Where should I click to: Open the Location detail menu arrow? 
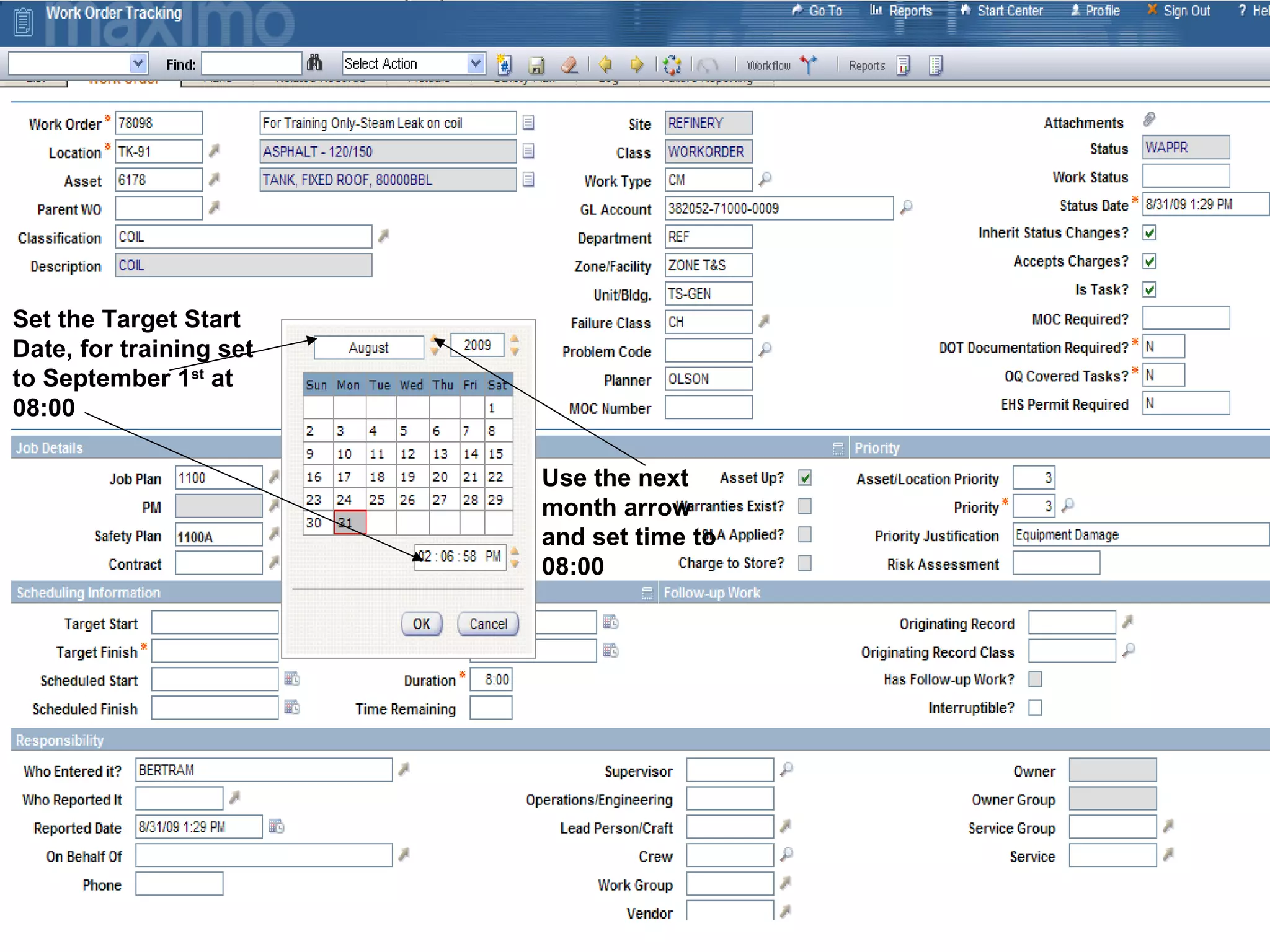pos(215,151)
